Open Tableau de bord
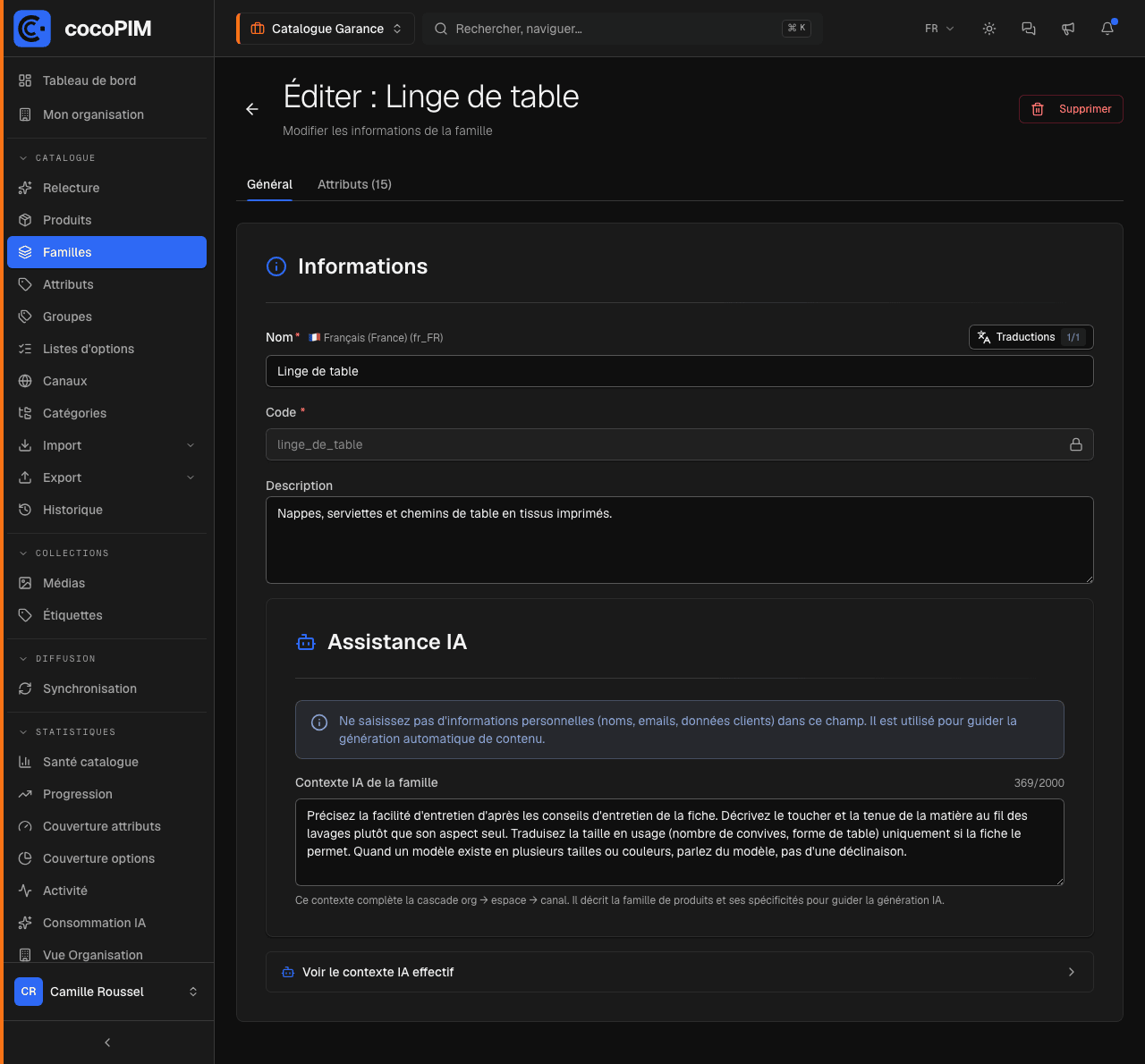The height and width of the screenshot is (1064, 1145). [x=106, y=80]
